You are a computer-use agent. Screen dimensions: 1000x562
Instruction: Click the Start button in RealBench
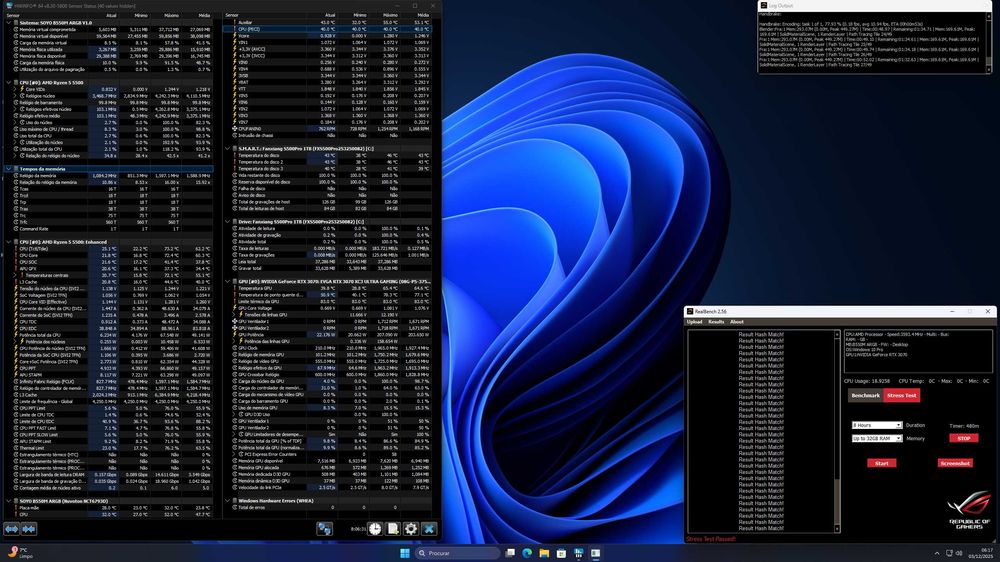[x=881, y=463]
